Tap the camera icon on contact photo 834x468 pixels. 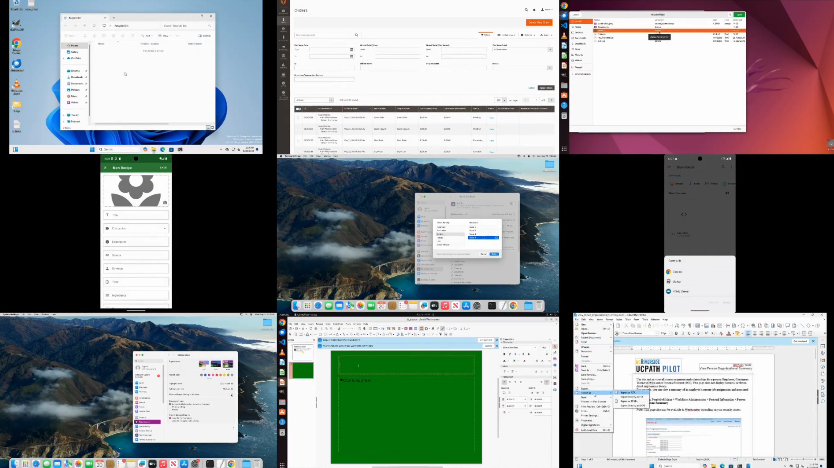point(165,203)
